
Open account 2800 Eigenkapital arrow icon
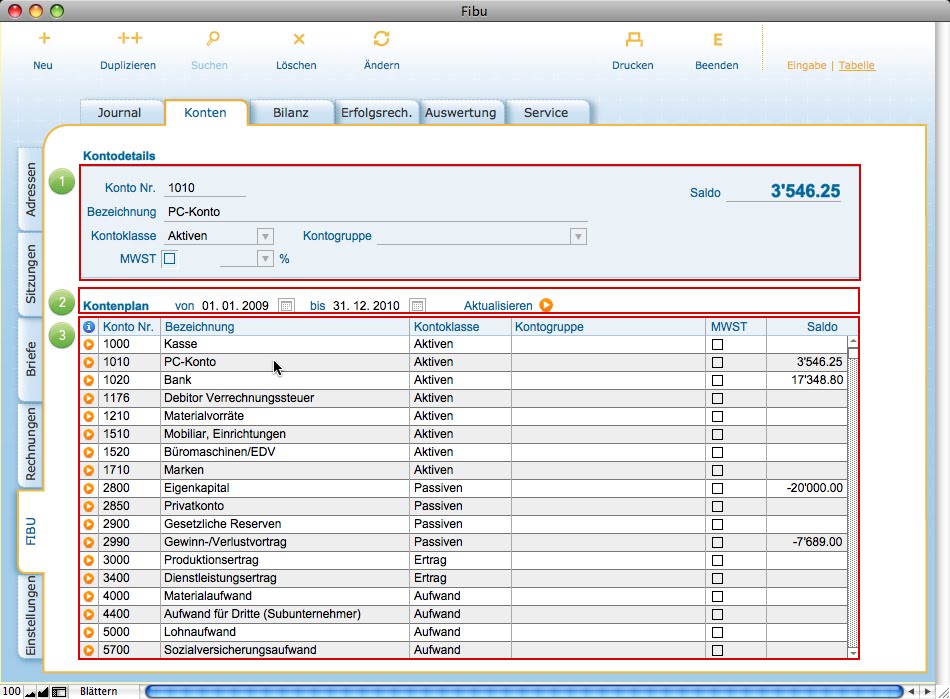click(89, 488)
